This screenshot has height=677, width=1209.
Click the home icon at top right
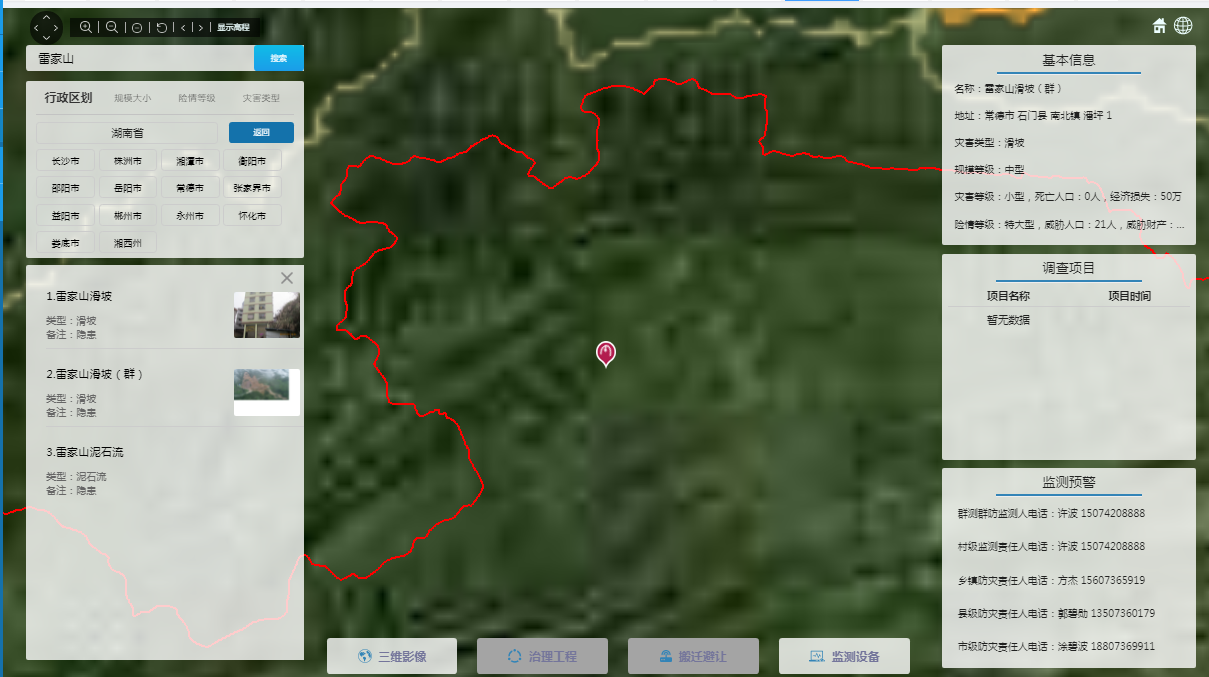[x=1159, y=26]
